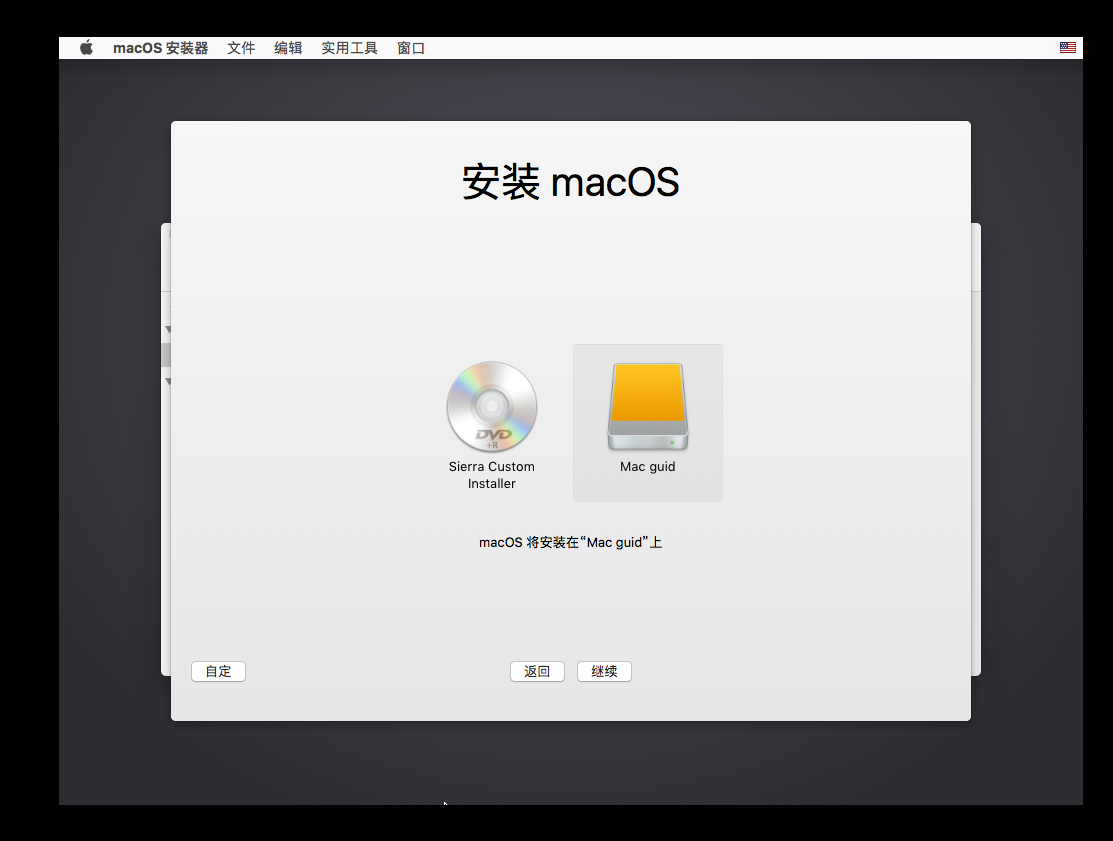The height and width of the screenshot is (841, 1113).
Task: Click the 继续 button
Action: tap(604, 671)
